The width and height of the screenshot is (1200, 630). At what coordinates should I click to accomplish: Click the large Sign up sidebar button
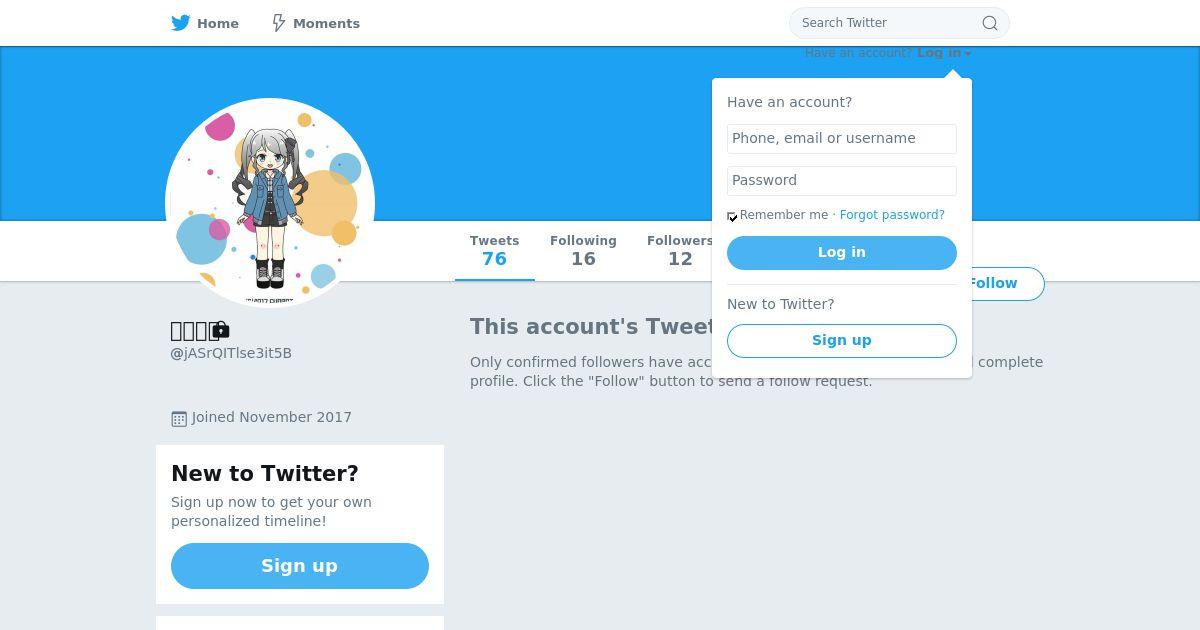point(300,566)
